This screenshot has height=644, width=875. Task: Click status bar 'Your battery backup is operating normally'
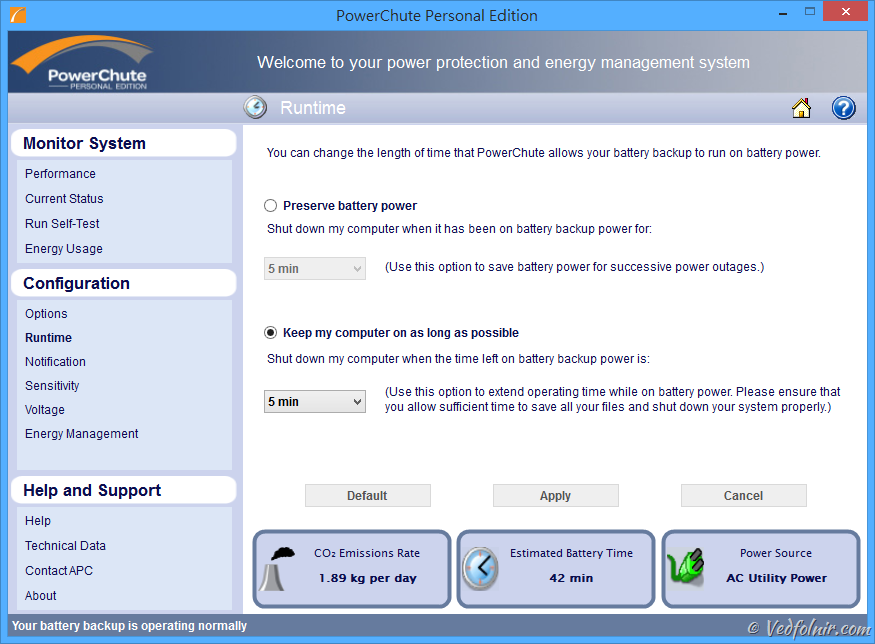pyautogui.click(x=129, y=626)
